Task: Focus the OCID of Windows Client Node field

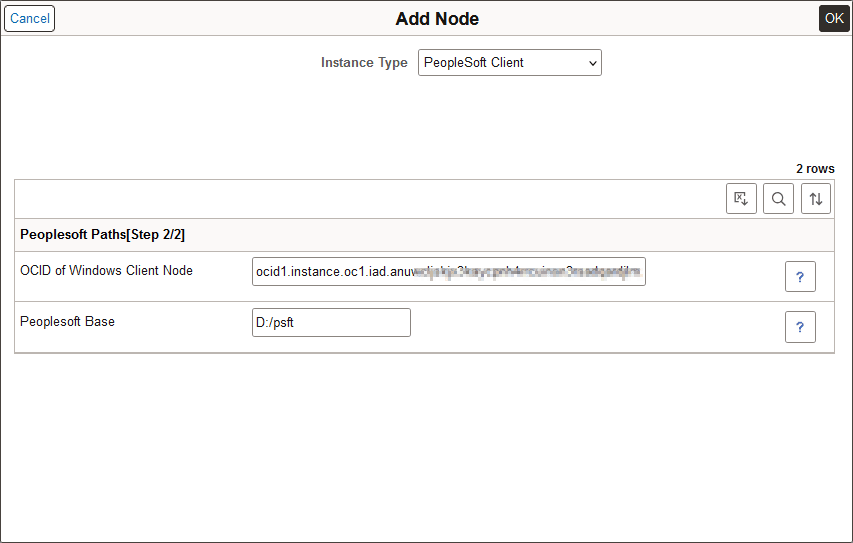Action: 449,272
